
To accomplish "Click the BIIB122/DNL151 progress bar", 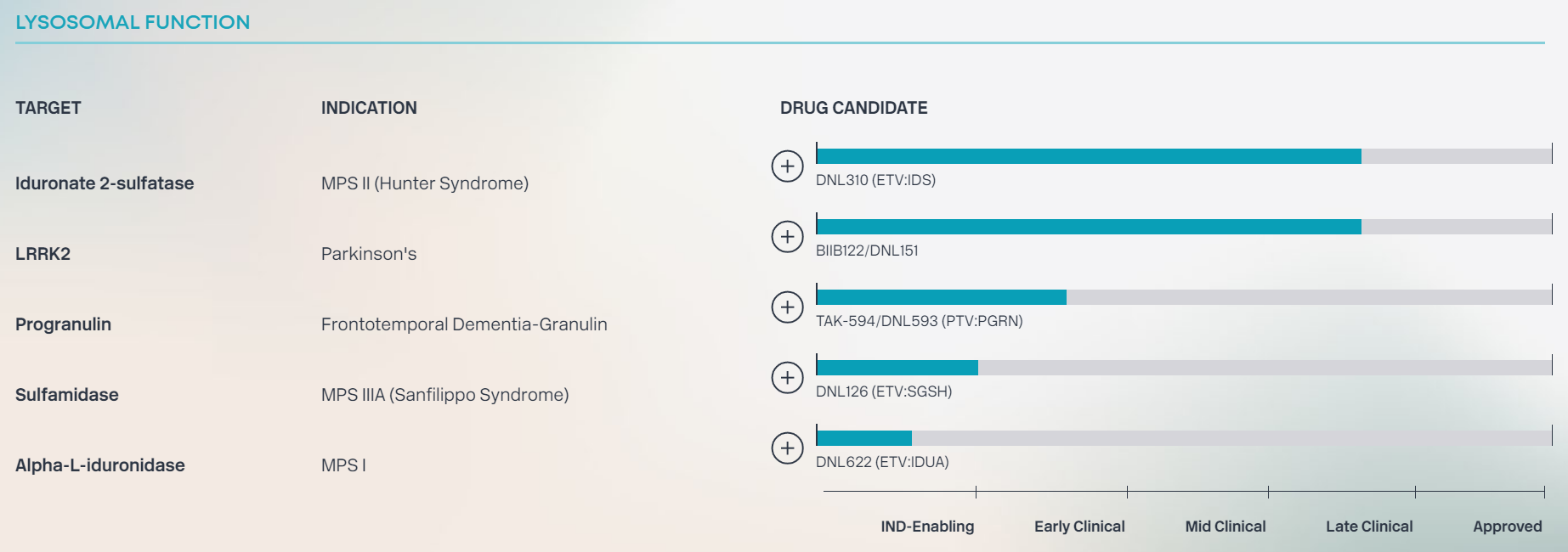I will pos(1183,227).
